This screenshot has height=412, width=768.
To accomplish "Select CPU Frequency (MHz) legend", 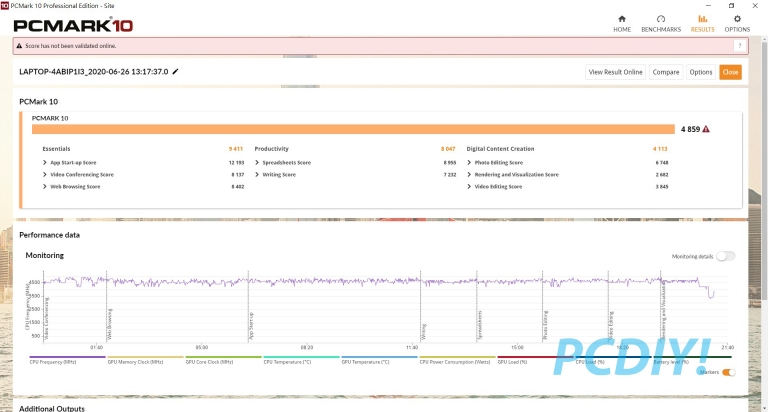I will 53,362.
